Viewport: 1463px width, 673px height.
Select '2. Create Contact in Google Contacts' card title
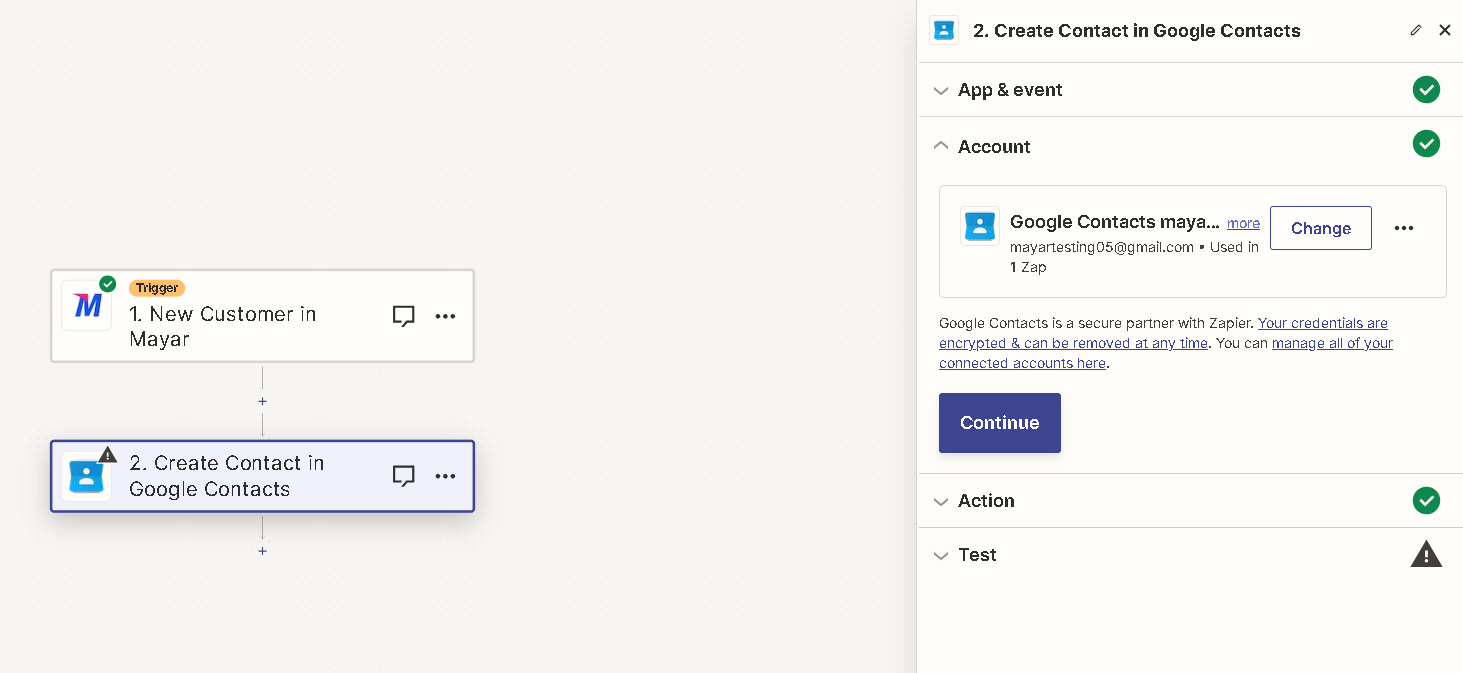coord(226,476)
